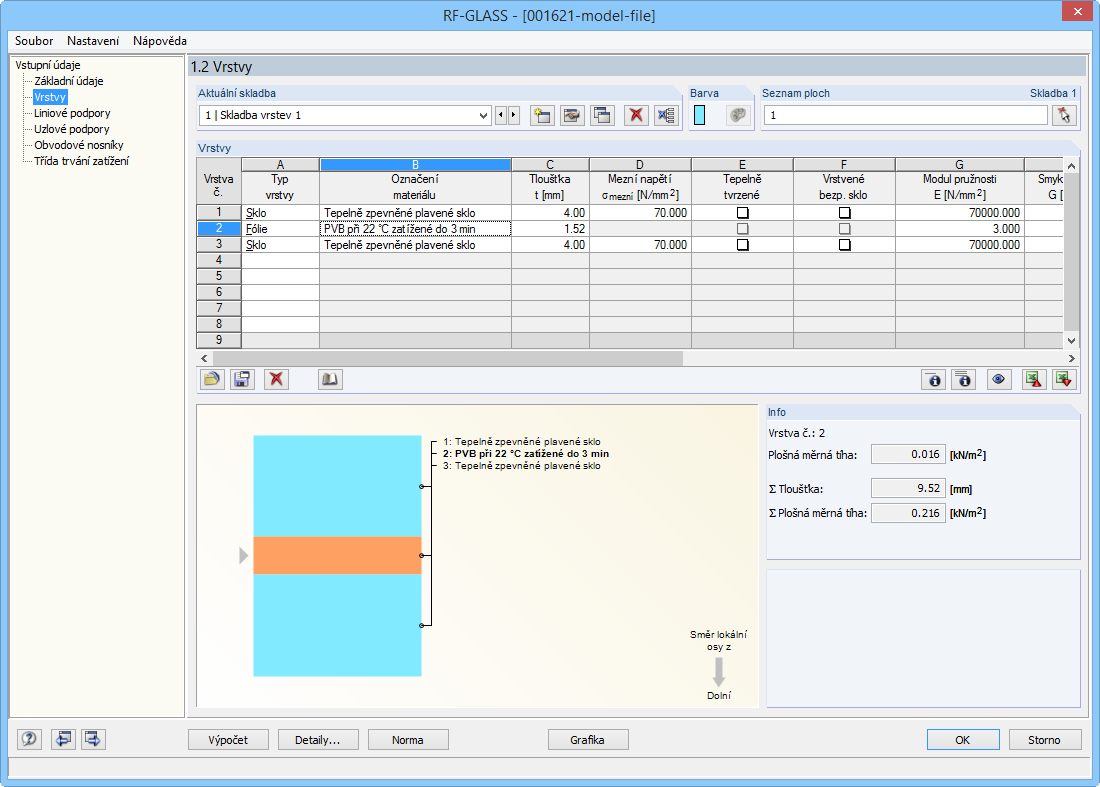
Task: Click the Seznam ploch input field
Action: (x=906, y=115)
